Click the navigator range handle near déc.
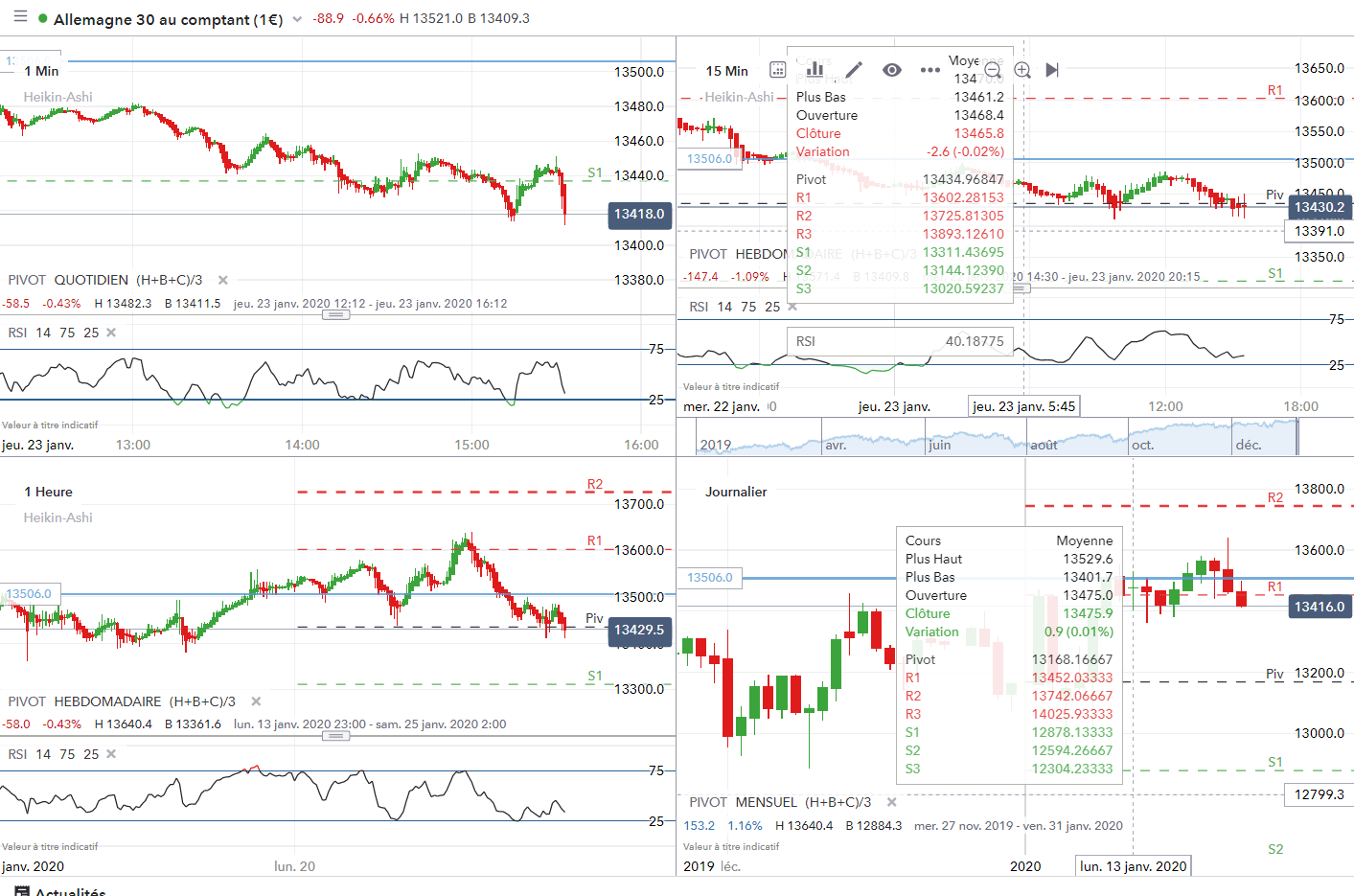This screenshot has width=1354, height=896. [1297, 436]
